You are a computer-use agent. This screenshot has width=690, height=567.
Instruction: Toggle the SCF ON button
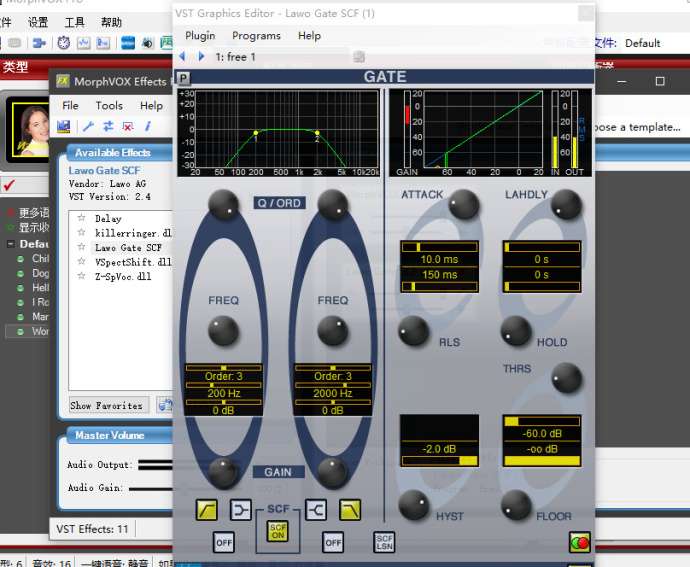coord(278,531)
